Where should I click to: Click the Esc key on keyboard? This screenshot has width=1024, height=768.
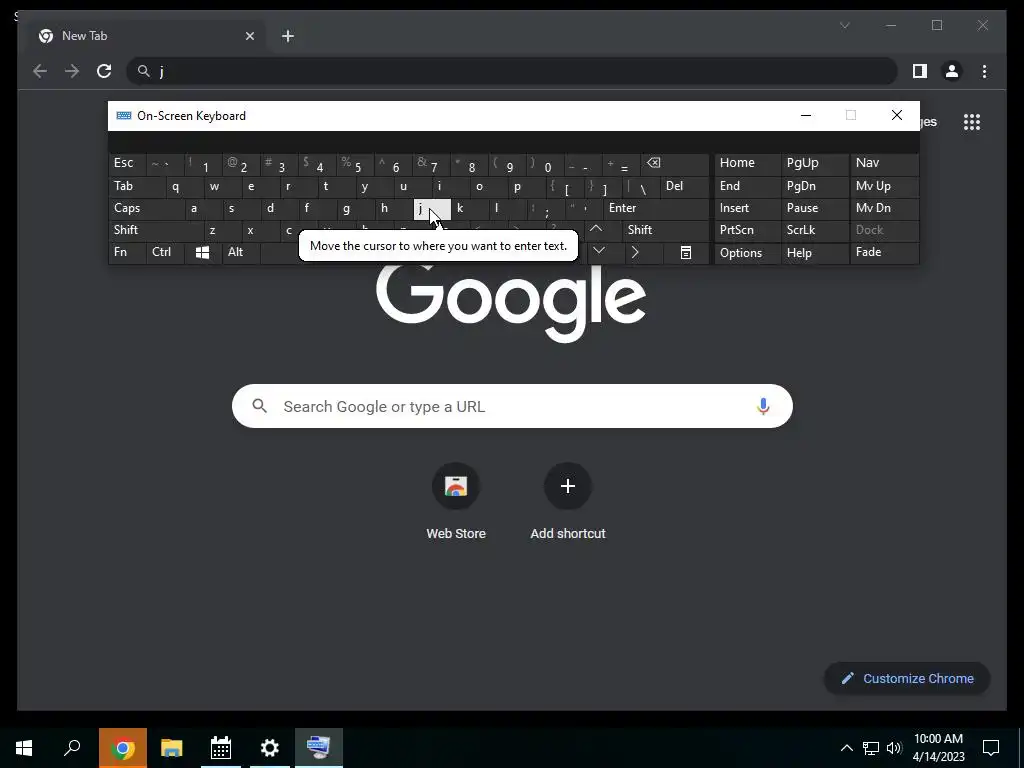tap(127, 164)
